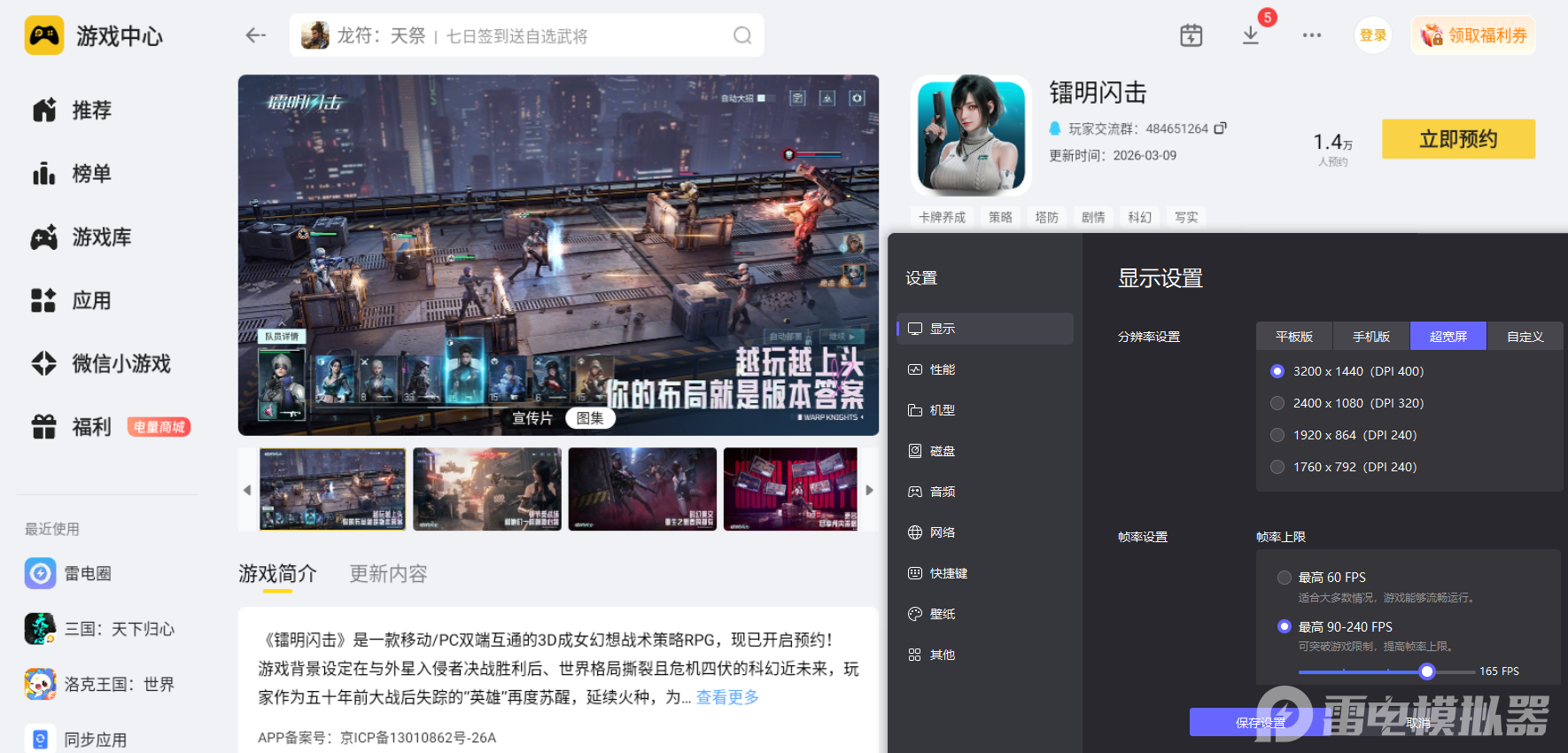This screenshot has width=1568, height=753.
Task: Open the 福利 welfare section
Action: tap(73, 427)
